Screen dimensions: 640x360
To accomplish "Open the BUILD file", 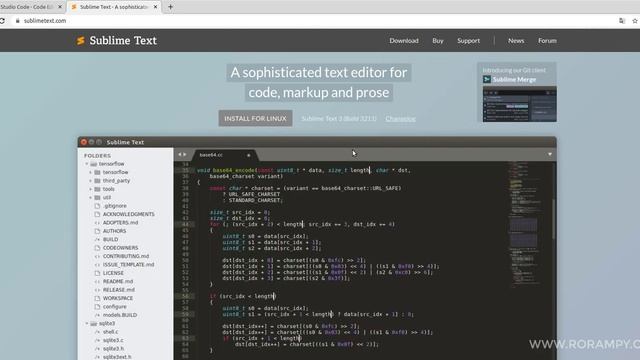I will [110, 239].
